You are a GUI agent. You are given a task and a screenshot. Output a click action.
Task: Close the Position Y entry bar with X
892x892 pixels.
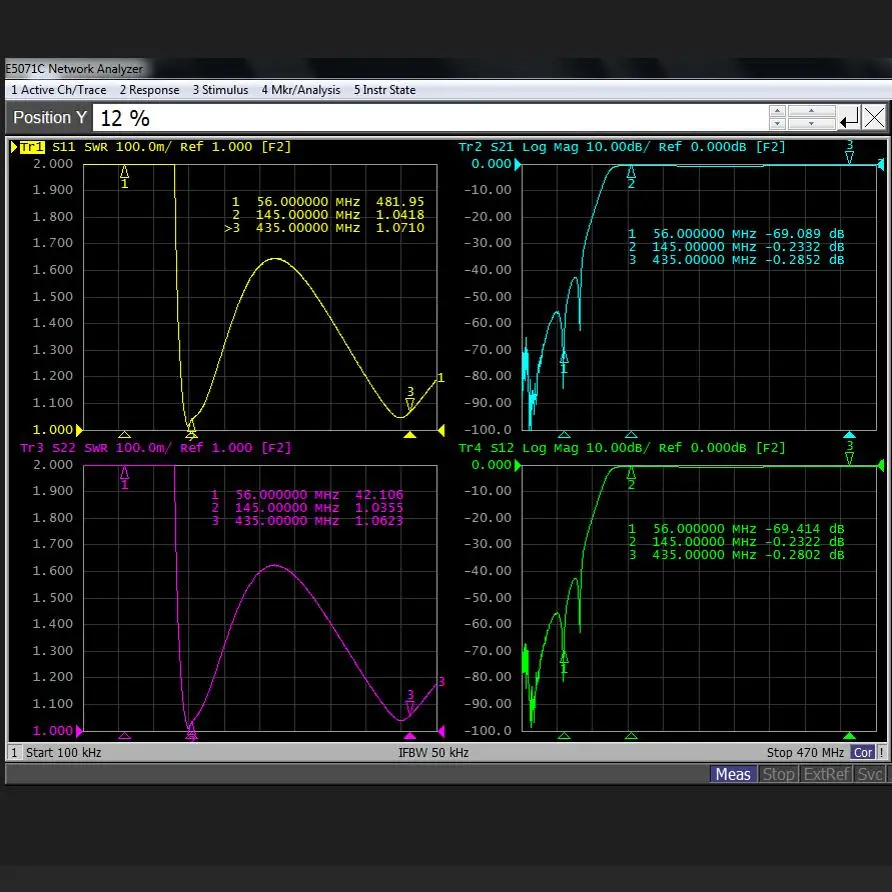[x=874, y=118]
